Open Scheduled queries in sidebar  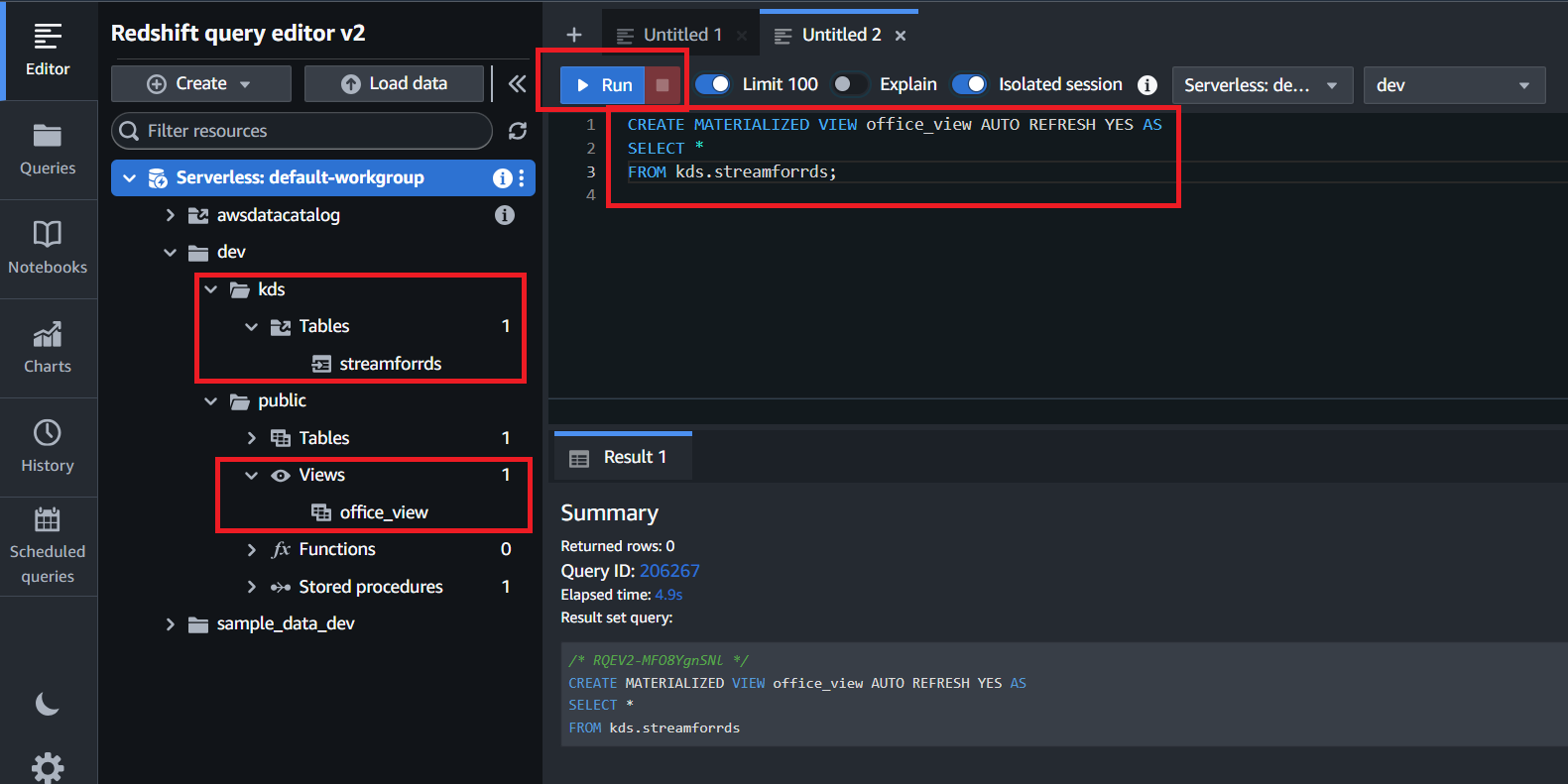tap(48, 546)
